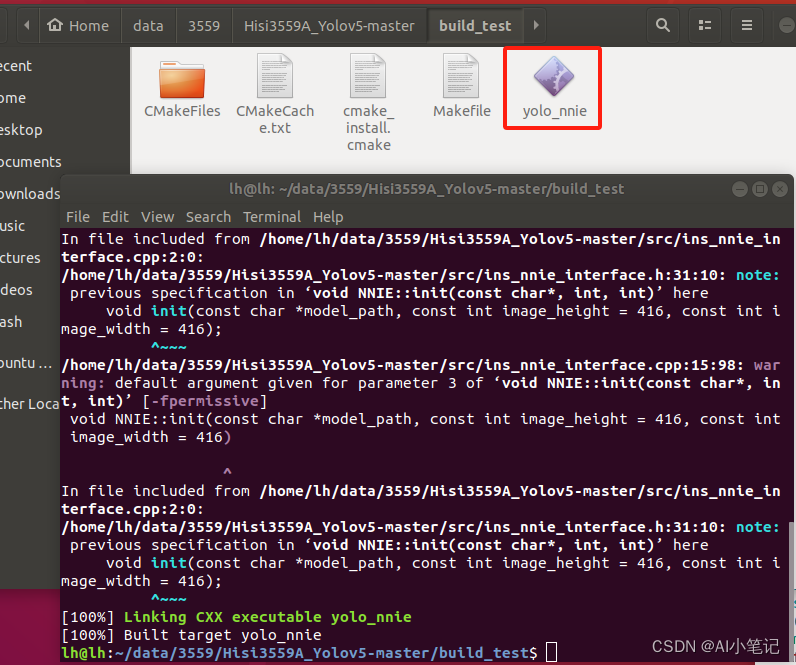Open Recent in file manager sidebar
This screenshot has width=796, height=665.
click(x=15, y=66)
